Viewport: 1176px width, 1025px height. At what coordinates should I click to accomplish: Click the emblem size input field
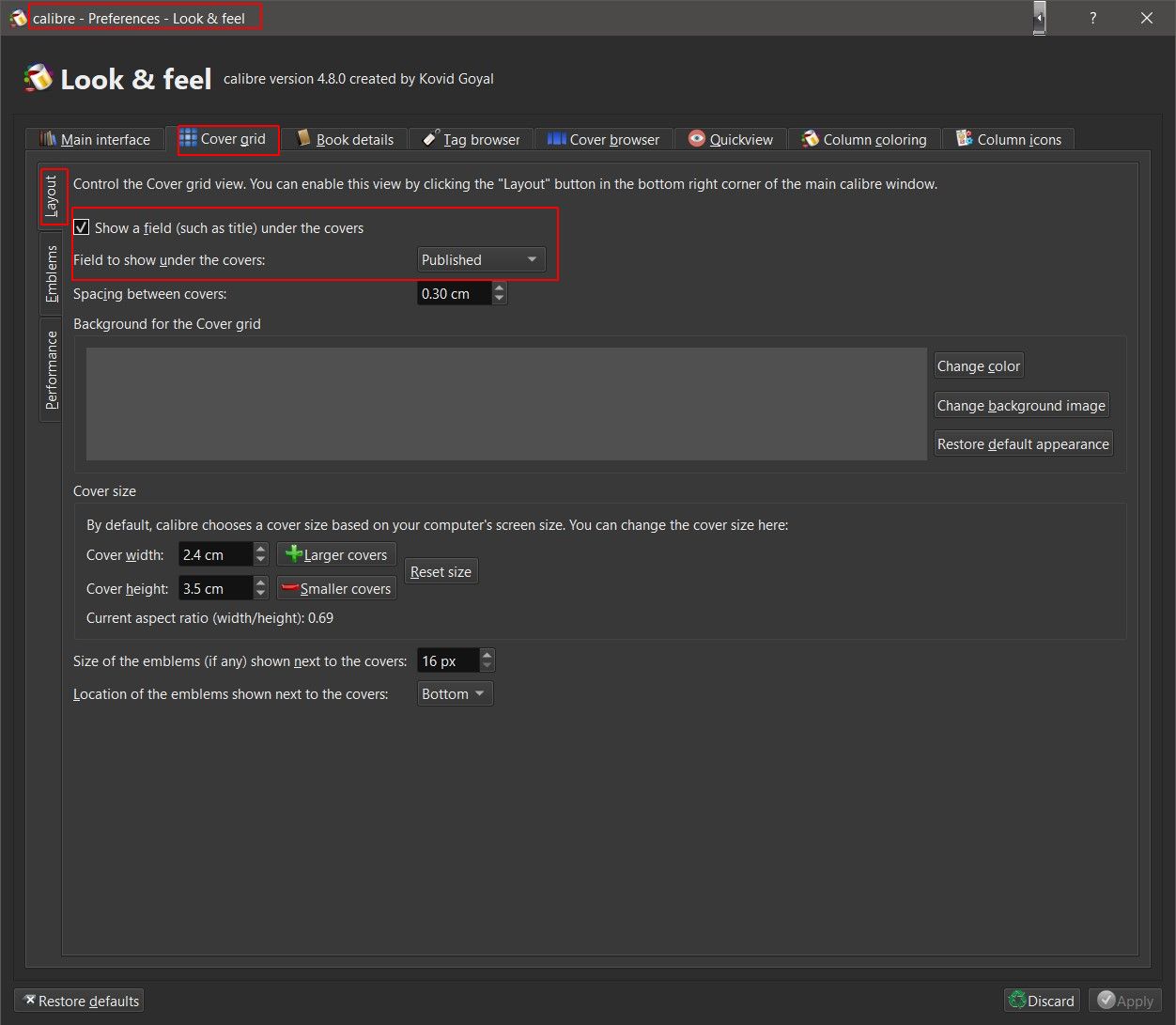click(448, 660)
